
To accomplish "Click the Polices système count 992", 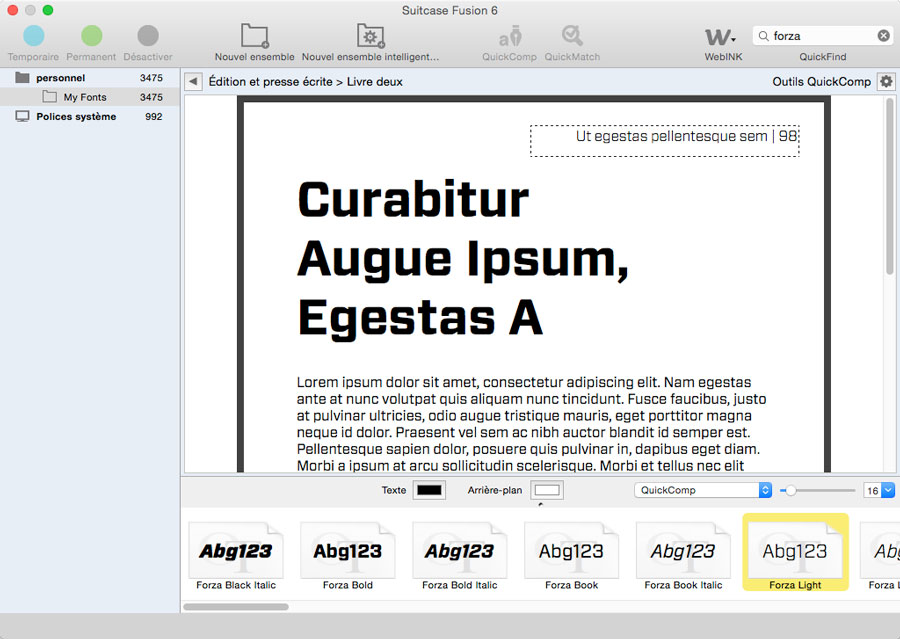I will pyautogui.click(x=154, y=117).
